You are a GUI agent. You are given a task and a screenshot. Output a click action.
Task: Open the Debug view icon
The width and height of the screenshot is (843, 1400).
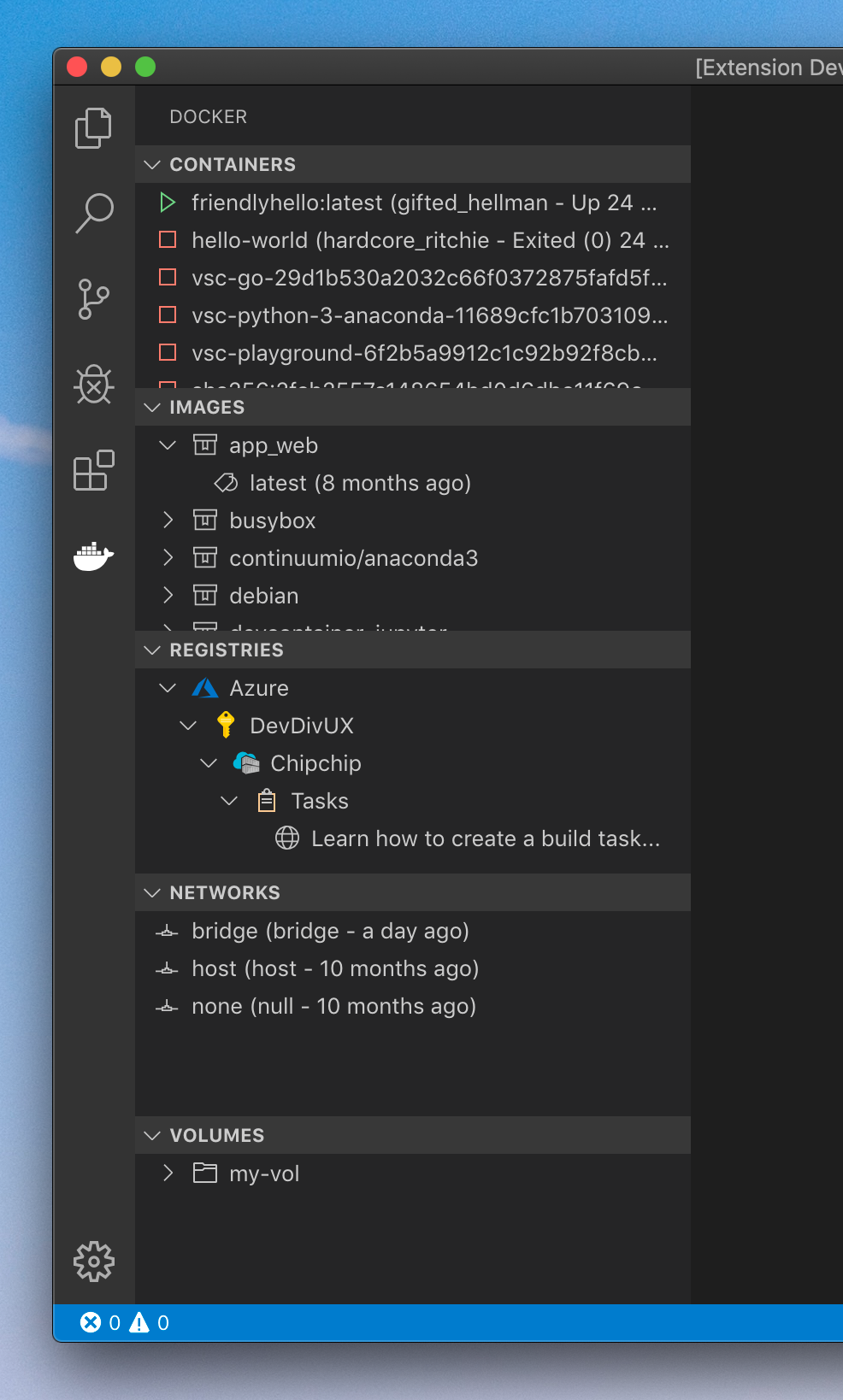point(94,385)
